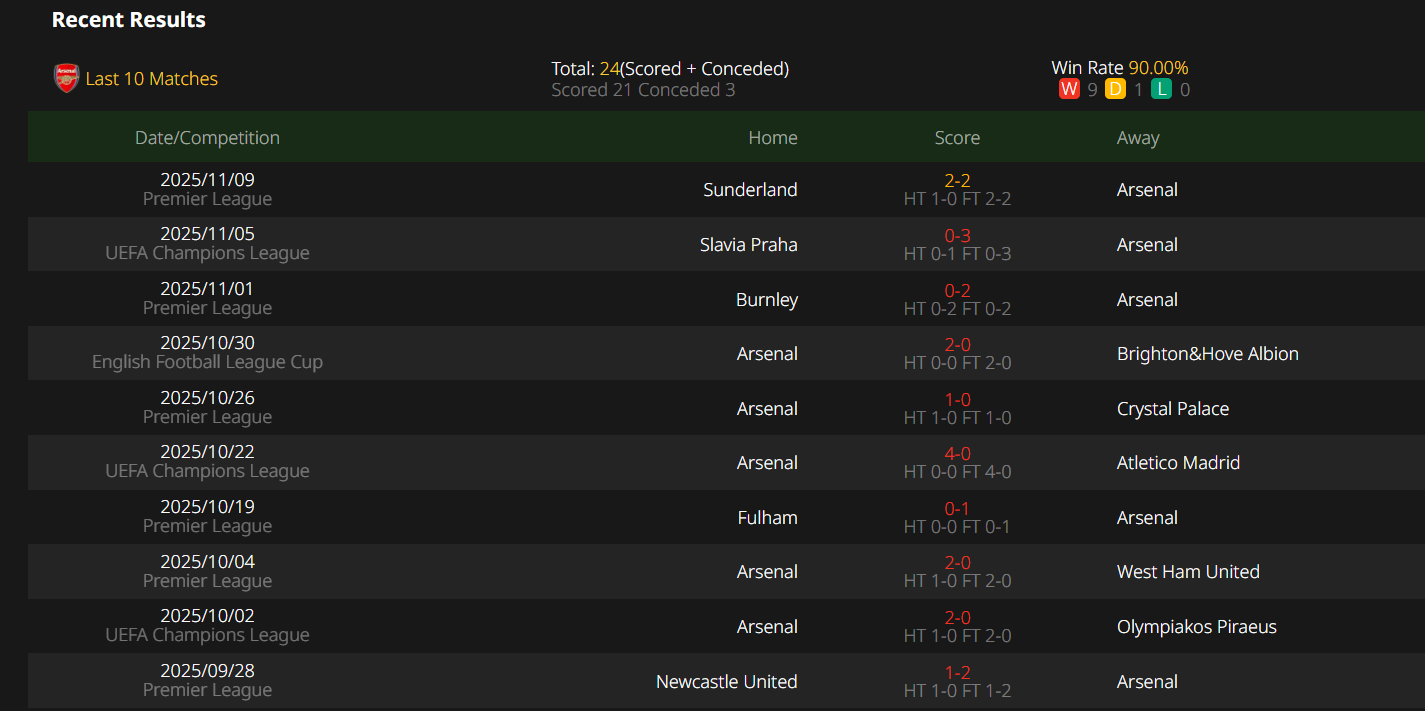Open the Sunderland team page
The image size is (1425, 711).
click(750, 190)
